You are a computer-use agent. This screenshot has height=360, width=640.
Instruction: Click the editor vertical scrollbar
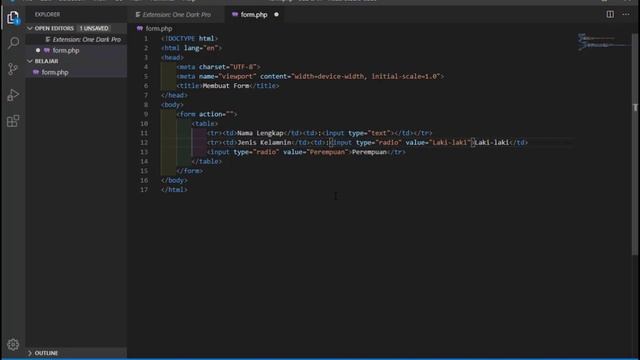[x=635, y=143]
